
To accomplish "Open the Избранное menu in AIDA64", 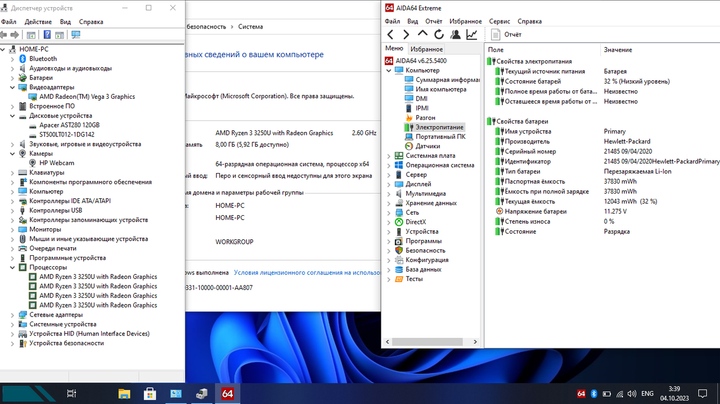I will 466,21.
